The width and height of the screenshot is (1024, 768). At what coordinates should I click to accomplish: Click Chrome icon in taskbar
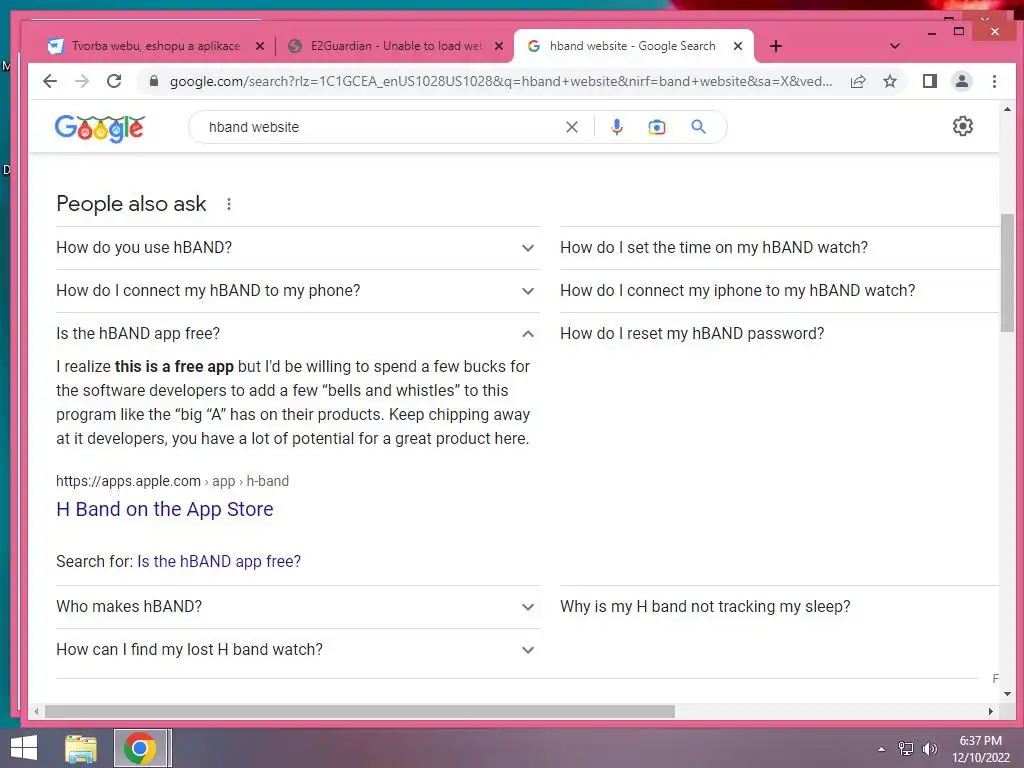click(x=140, y=748)
